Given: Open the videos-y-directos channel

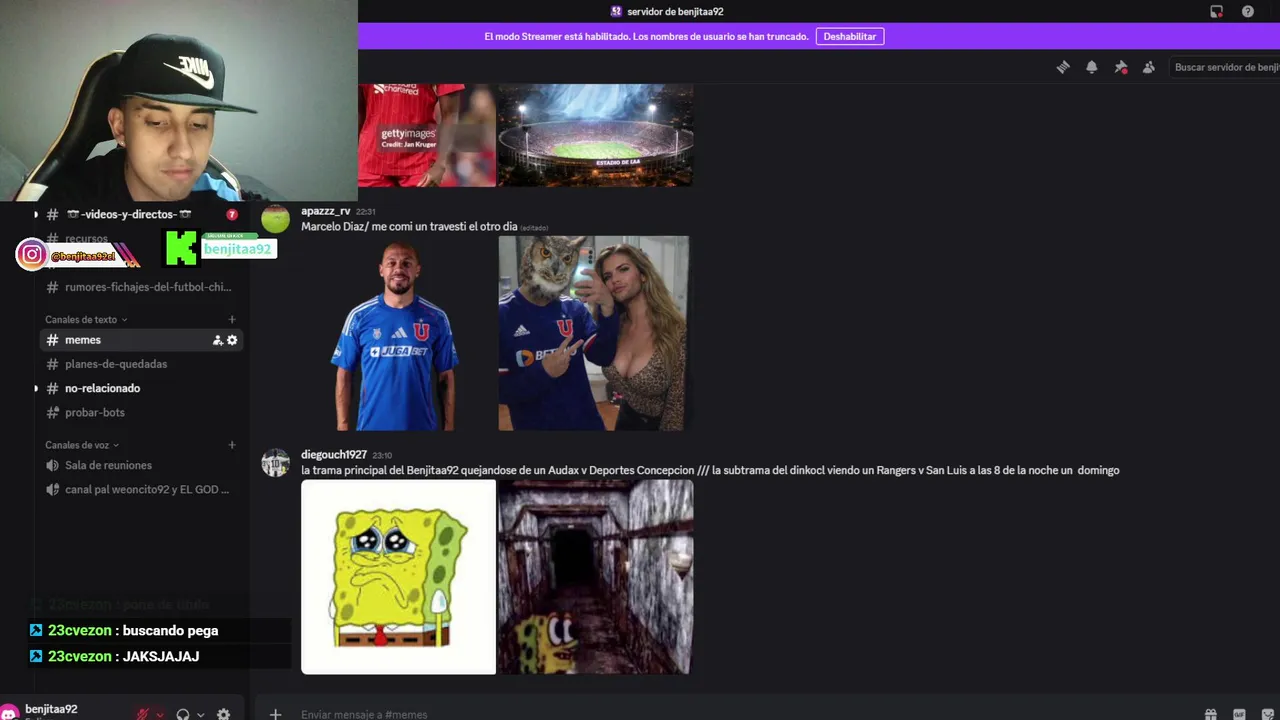Looking at the screenshot, I should click(139, 215).
